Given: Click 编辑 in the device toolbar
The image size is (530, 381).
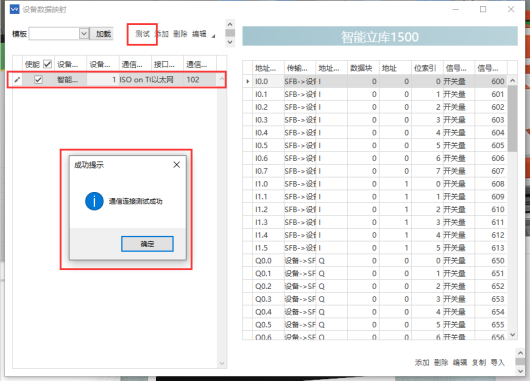Looking at the screenshot, I should [x=199, y=34].
